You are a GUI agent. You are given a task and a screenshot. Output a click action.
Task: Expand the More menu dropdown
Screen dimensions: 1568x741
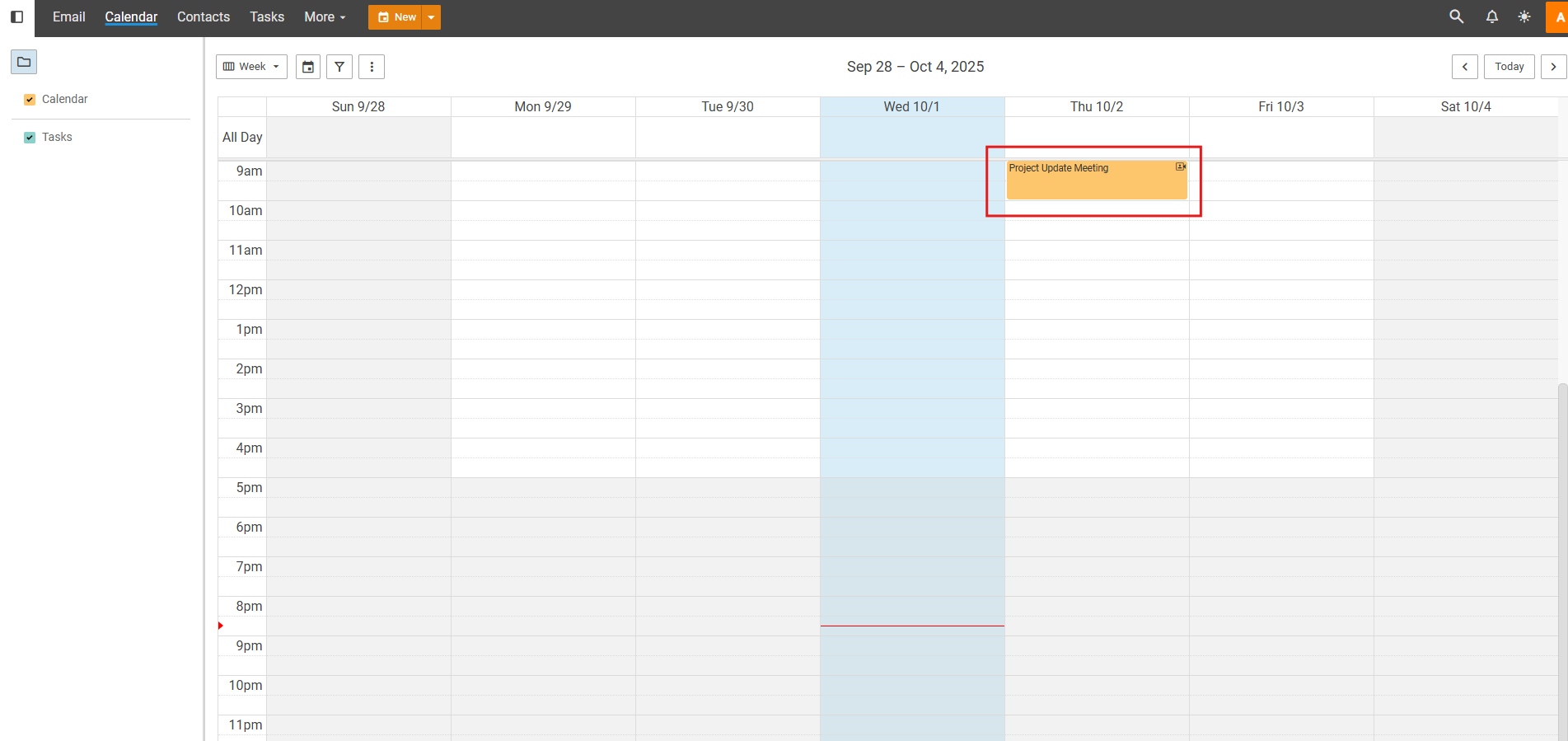325,17
